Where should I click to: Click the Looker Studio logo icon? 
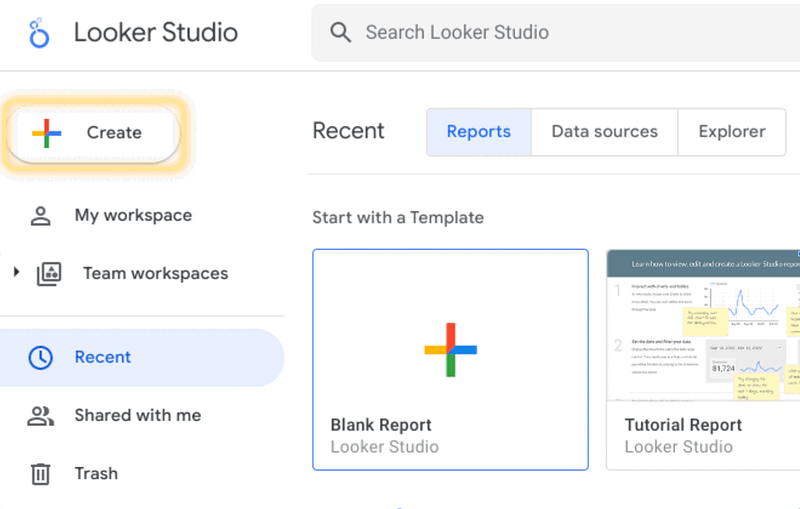38,32
